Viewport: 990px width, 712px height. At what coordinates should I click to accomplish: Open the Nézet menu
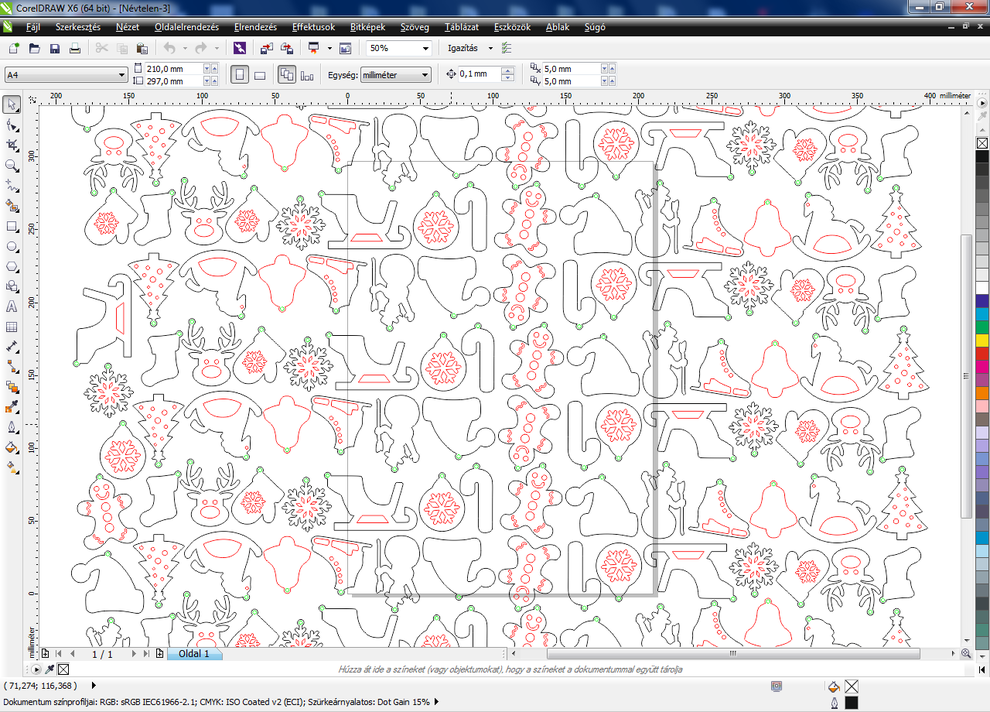click(128, 27)
